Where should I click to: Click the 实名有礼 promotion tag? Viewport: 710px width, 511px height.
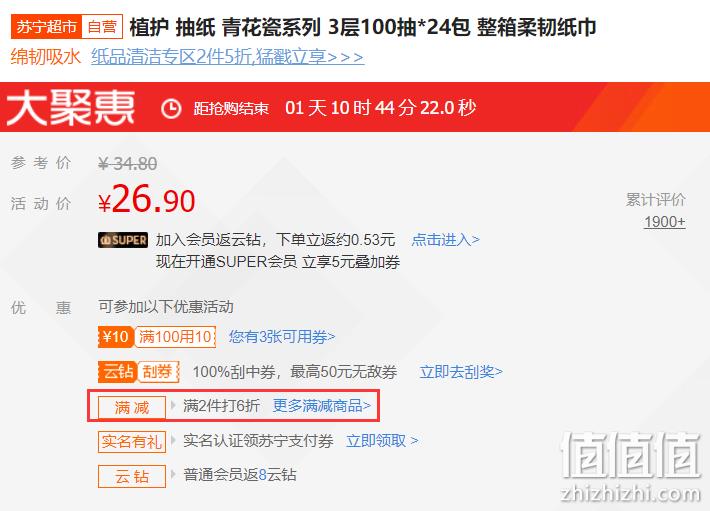tap(132, 441)
